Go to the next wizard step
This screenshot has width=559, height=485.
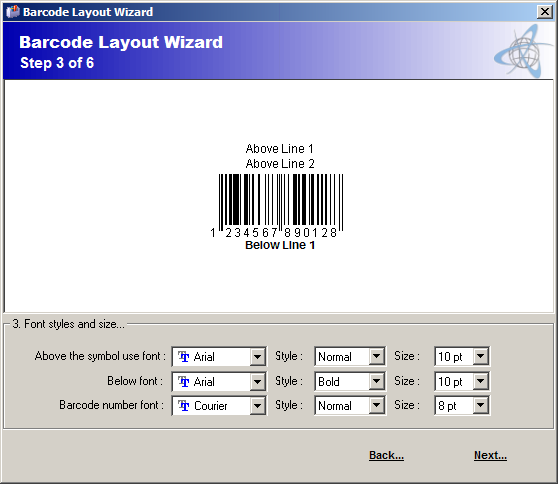click(490, 455)
